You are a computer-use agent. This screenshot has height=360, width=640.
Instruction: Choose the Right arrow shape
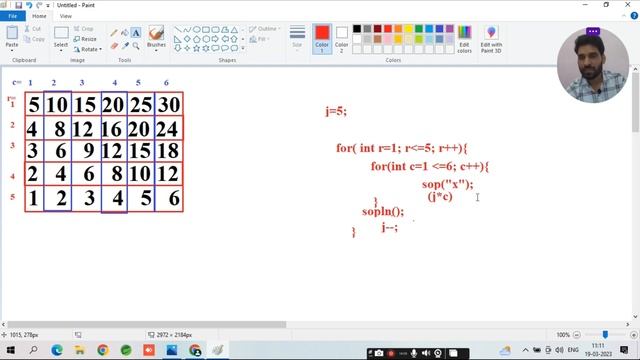pos(215,39)
